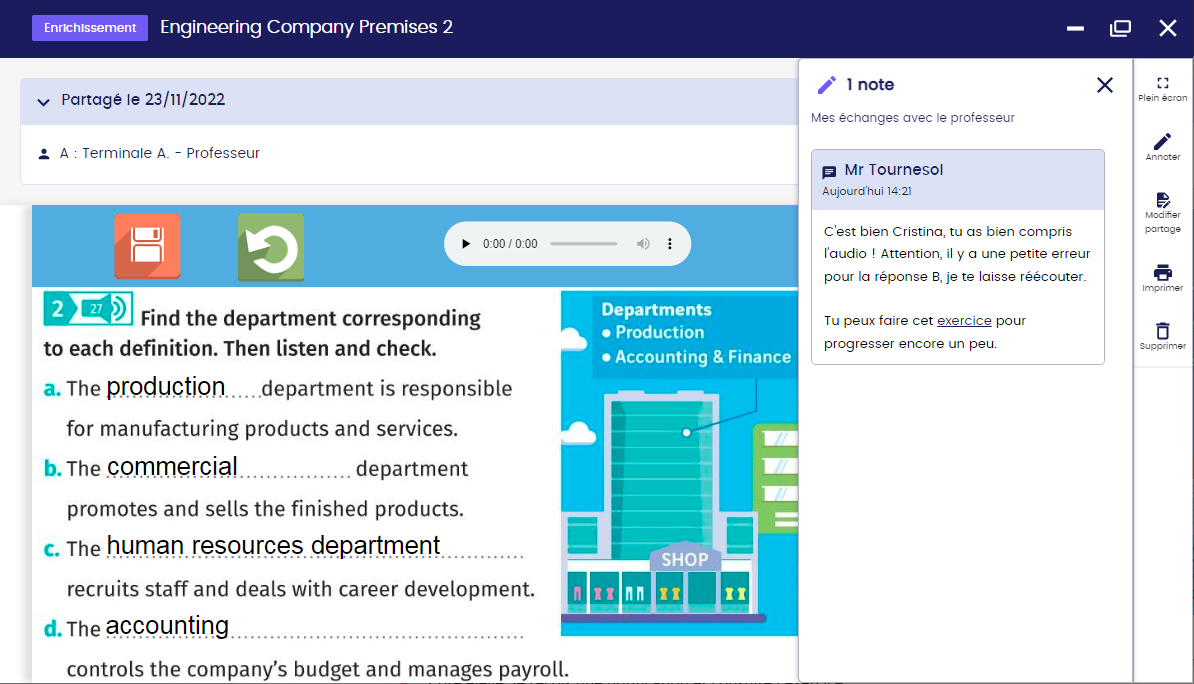The width and height of the screenshot is (1194, 684).
Task: Open Modifier partage sharing settings
Action: pos(1162,212)
